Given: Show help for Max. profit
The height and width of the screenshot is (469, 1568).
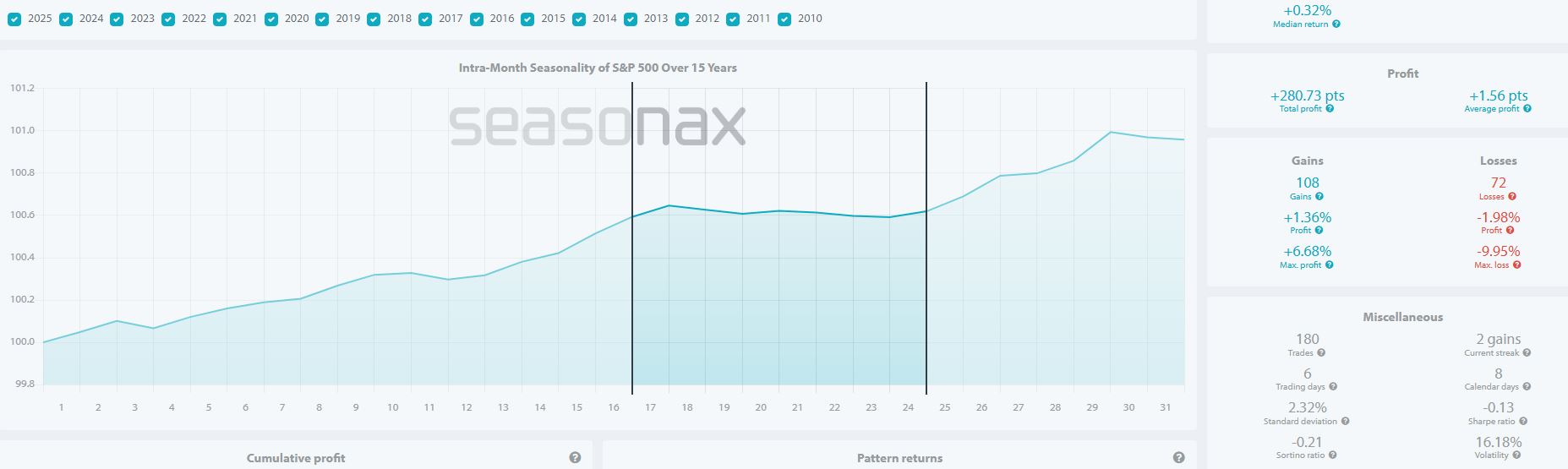Looking at the screenshot, I should (1329, 265).
